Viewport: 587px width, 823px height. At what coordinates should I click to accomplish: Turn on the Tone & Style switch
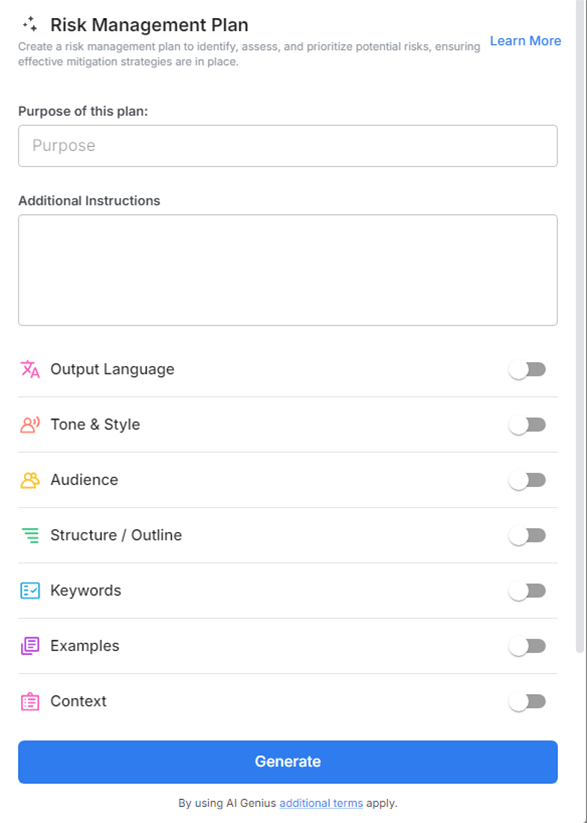click(x=527, y=424)
